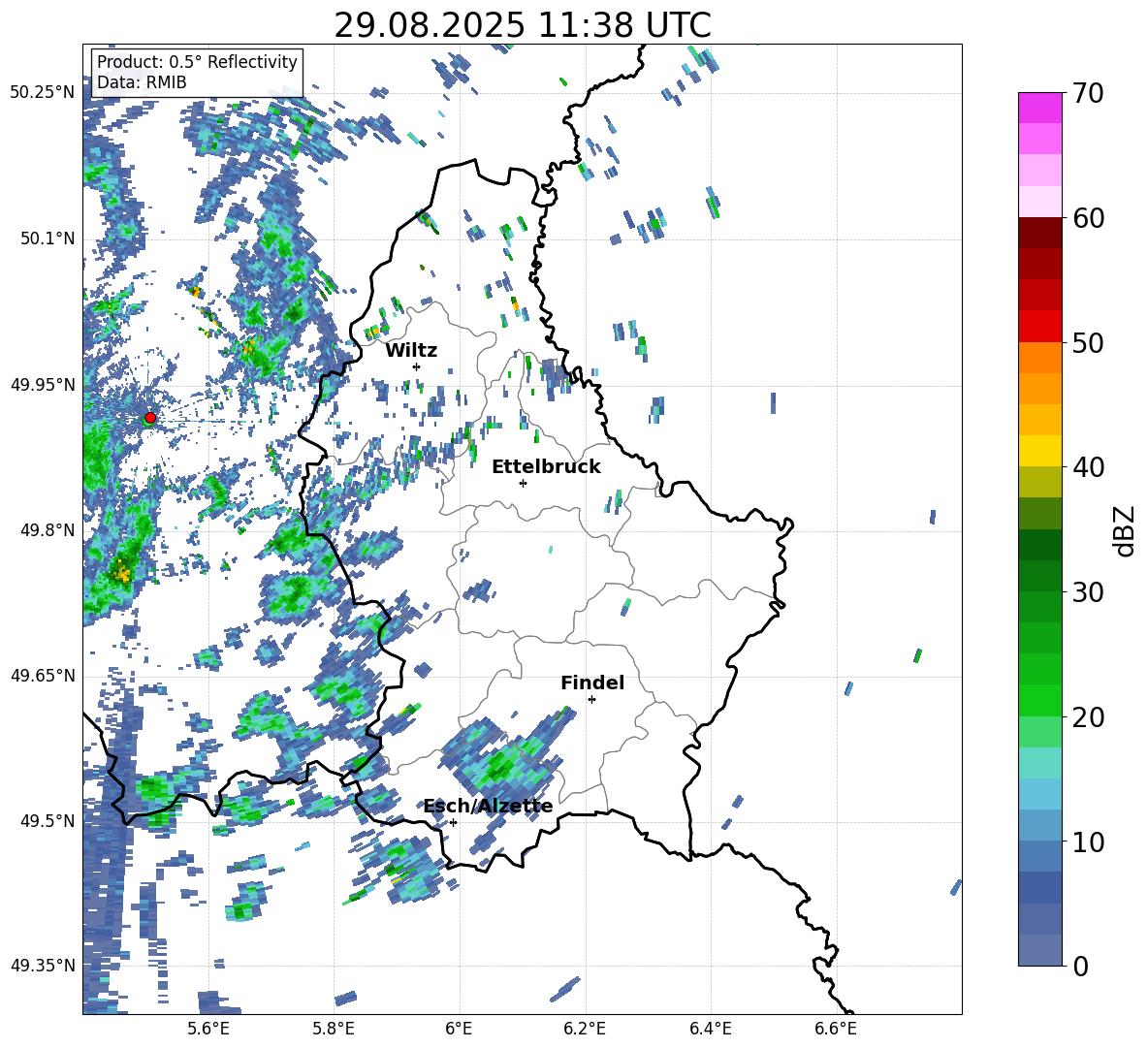1148x1048 pixels.
Task: Click the 70 tick on the colorbar
Action: [x=1089, y=94]
